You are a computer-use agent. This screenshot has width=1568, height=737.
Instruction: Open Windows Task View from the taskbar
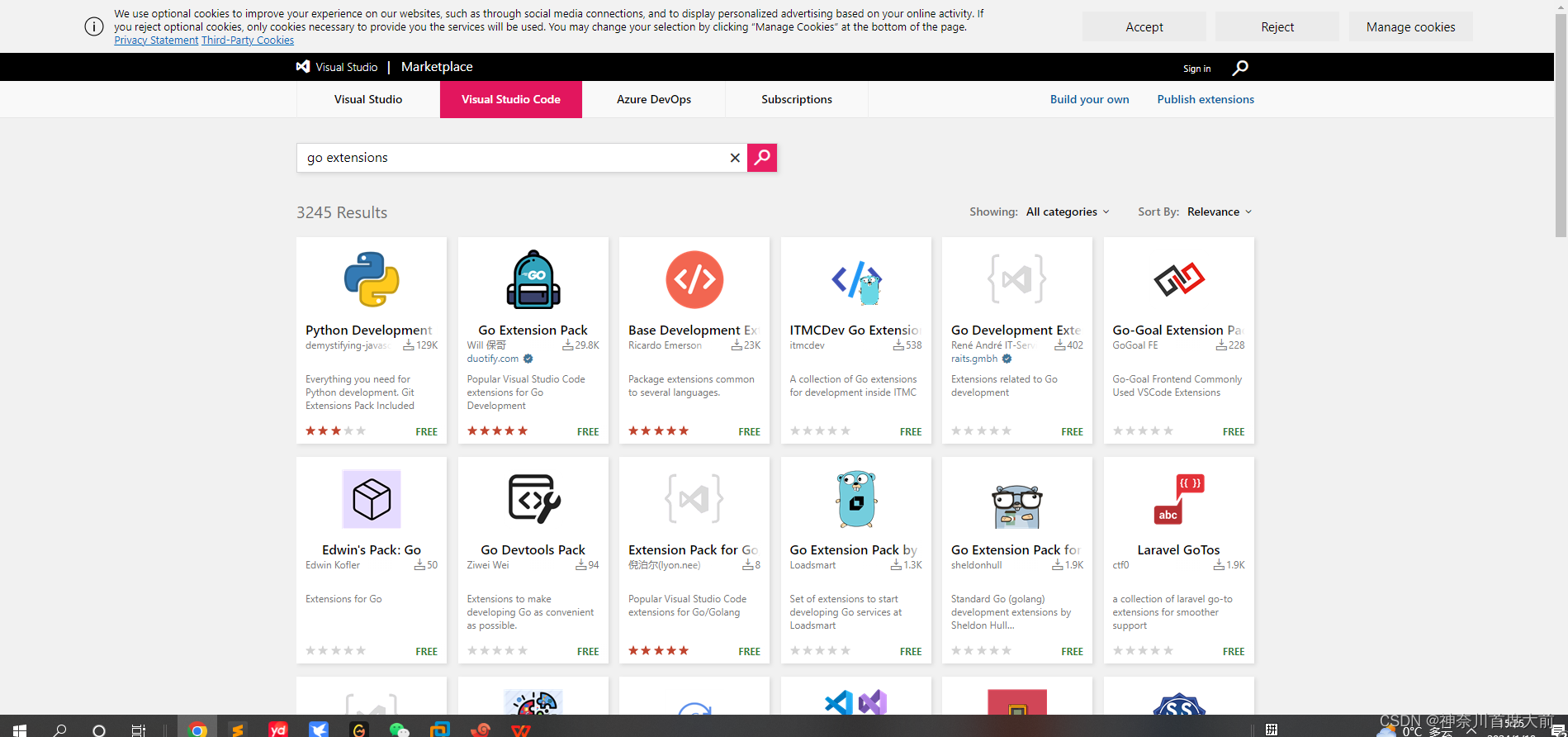(139, 730)
